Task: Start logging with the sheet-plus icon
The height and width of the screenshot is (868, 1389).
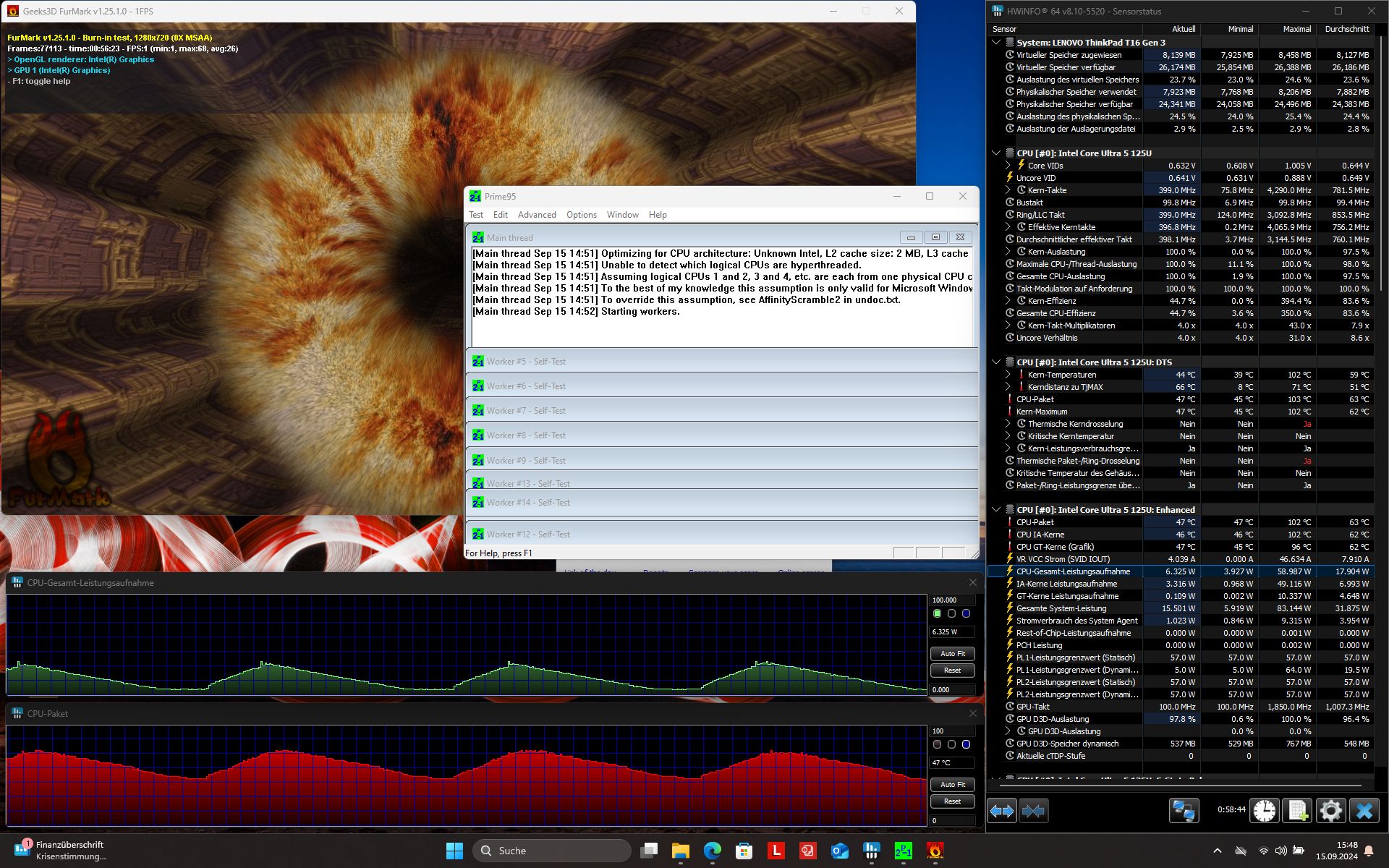Action: [x=1296, y=811]
